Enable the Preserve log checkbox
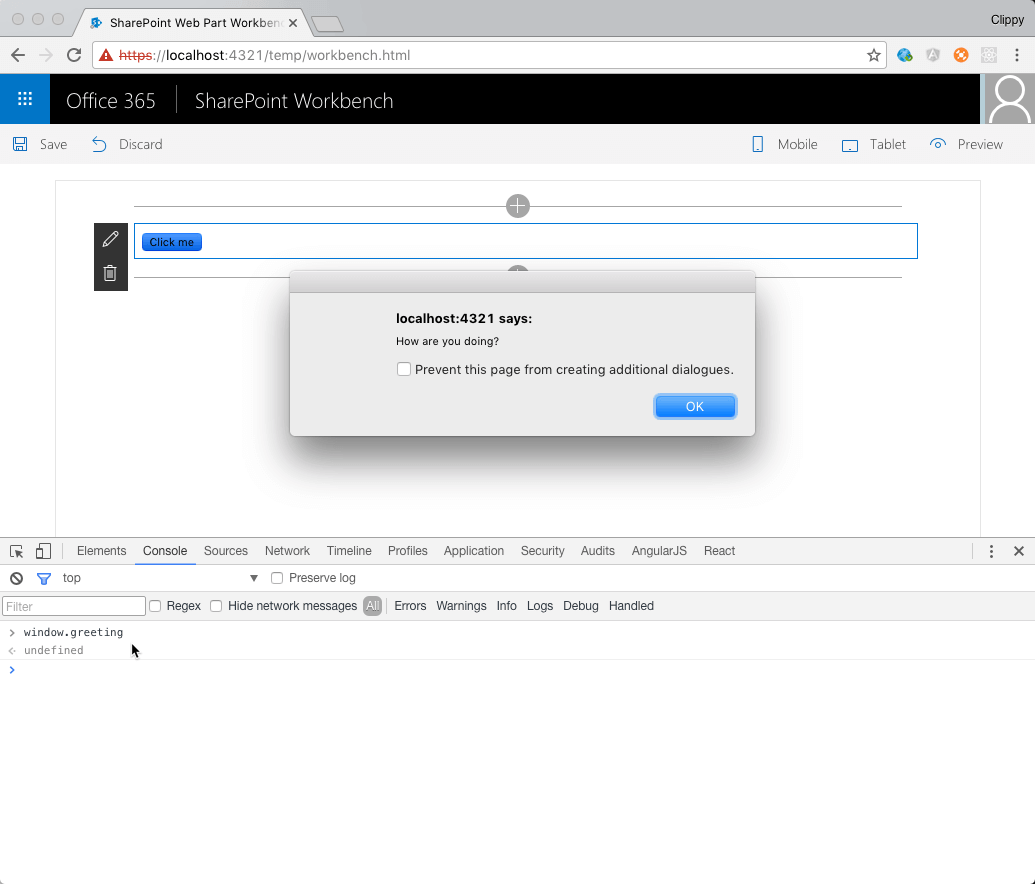This screenshot has width=1035, height=884. [x=277, y=578]
